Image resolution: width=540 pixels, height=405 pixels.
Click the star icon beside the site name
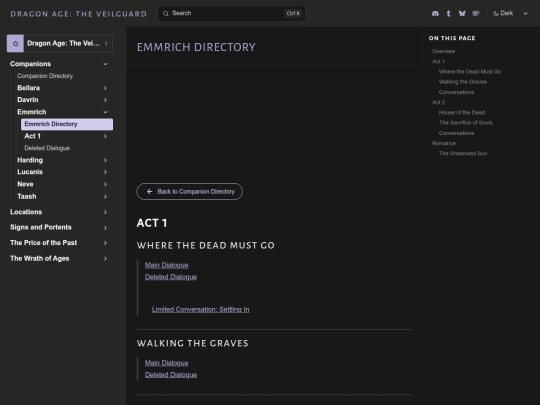click(15, 43)
